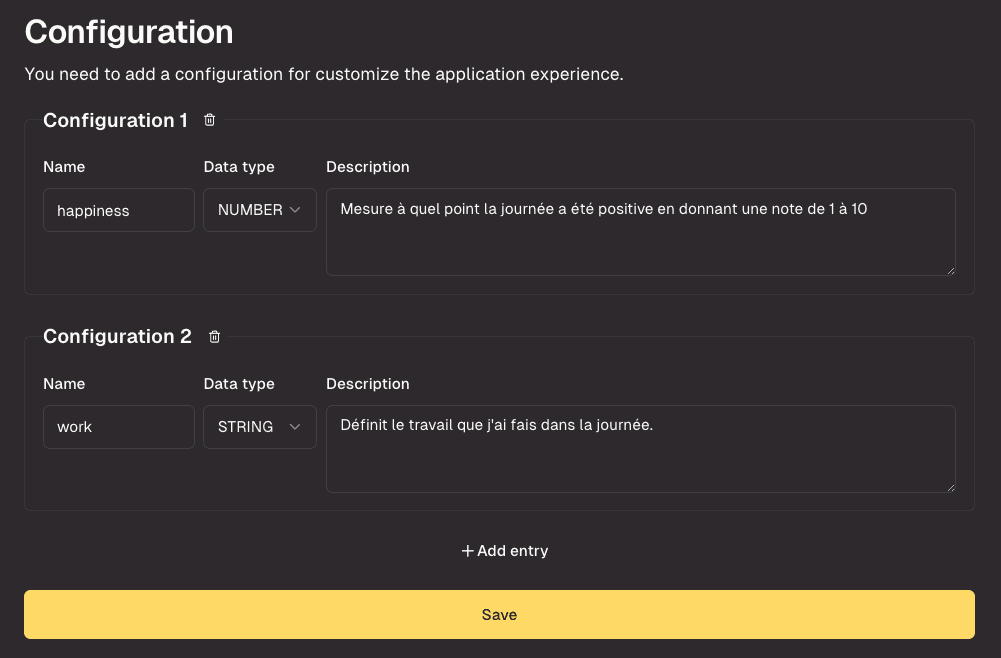Open the Data type selector for happiness
Image resolution: width=1001 pixels, height=658 pixels.
click(x=258, y=210)
